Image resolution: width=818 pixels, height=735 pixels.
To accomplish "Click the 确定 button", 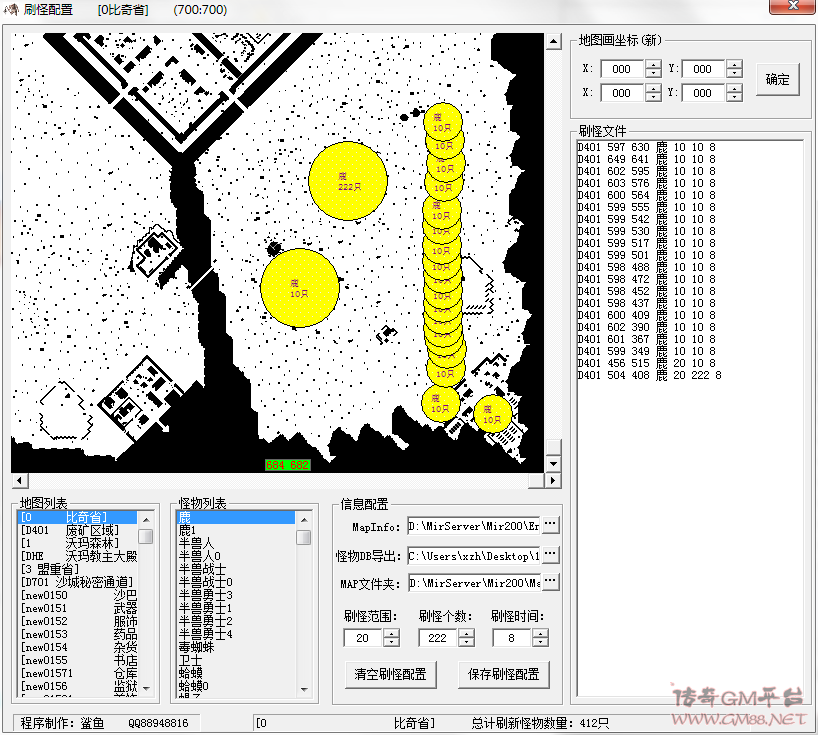I will click(x=777, y=79).
